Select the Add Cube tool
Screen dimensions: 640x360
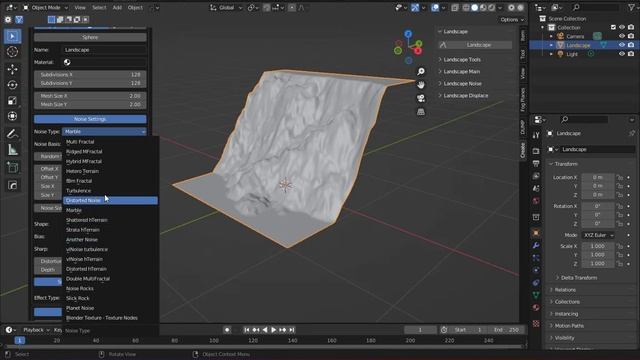pyautogui.click(x=12, y=167)
